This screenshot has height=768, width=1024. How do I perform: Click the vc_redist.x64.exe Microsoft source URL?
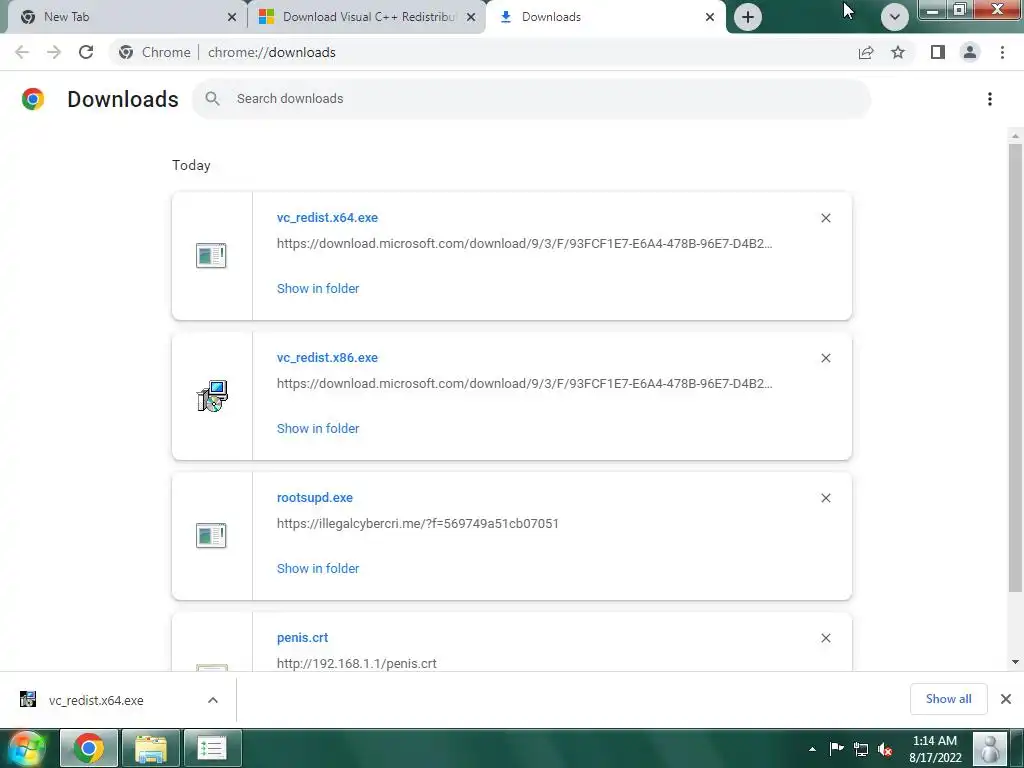(524, 244)
